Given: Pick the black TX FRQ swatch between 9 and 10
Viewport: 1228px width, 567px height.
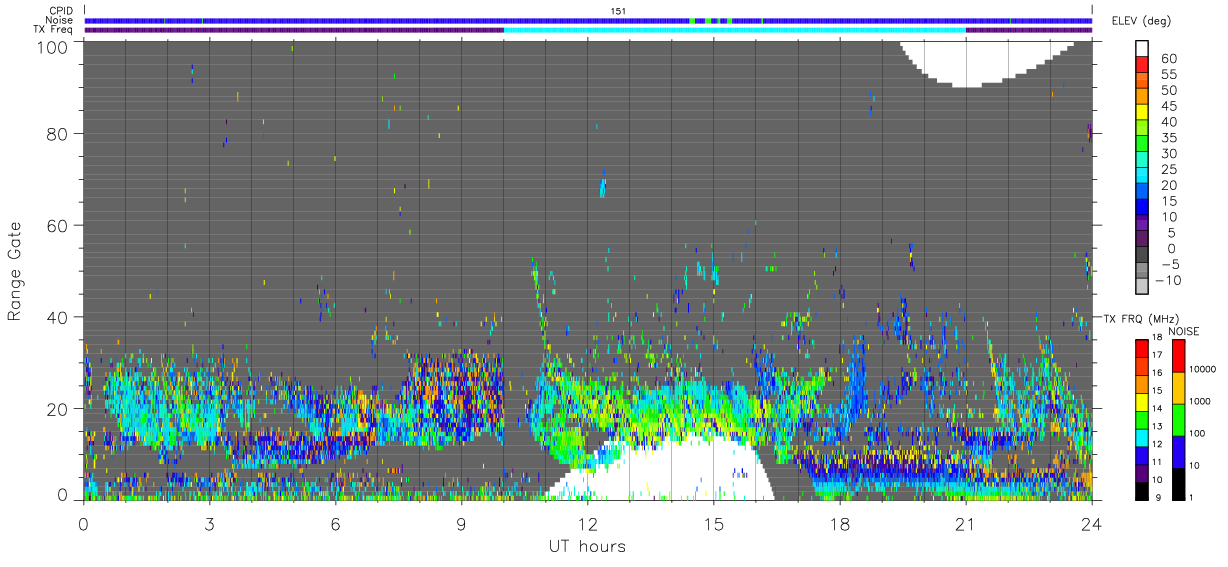Looking at the screenshot, I should point(1142,491).
